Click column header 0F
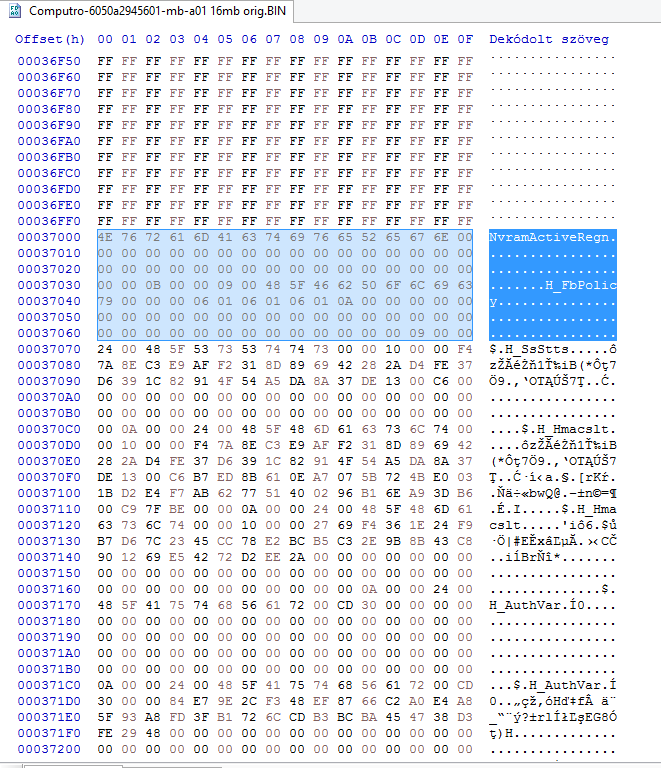This screenshot has height=768, width=661. [465, 39]
